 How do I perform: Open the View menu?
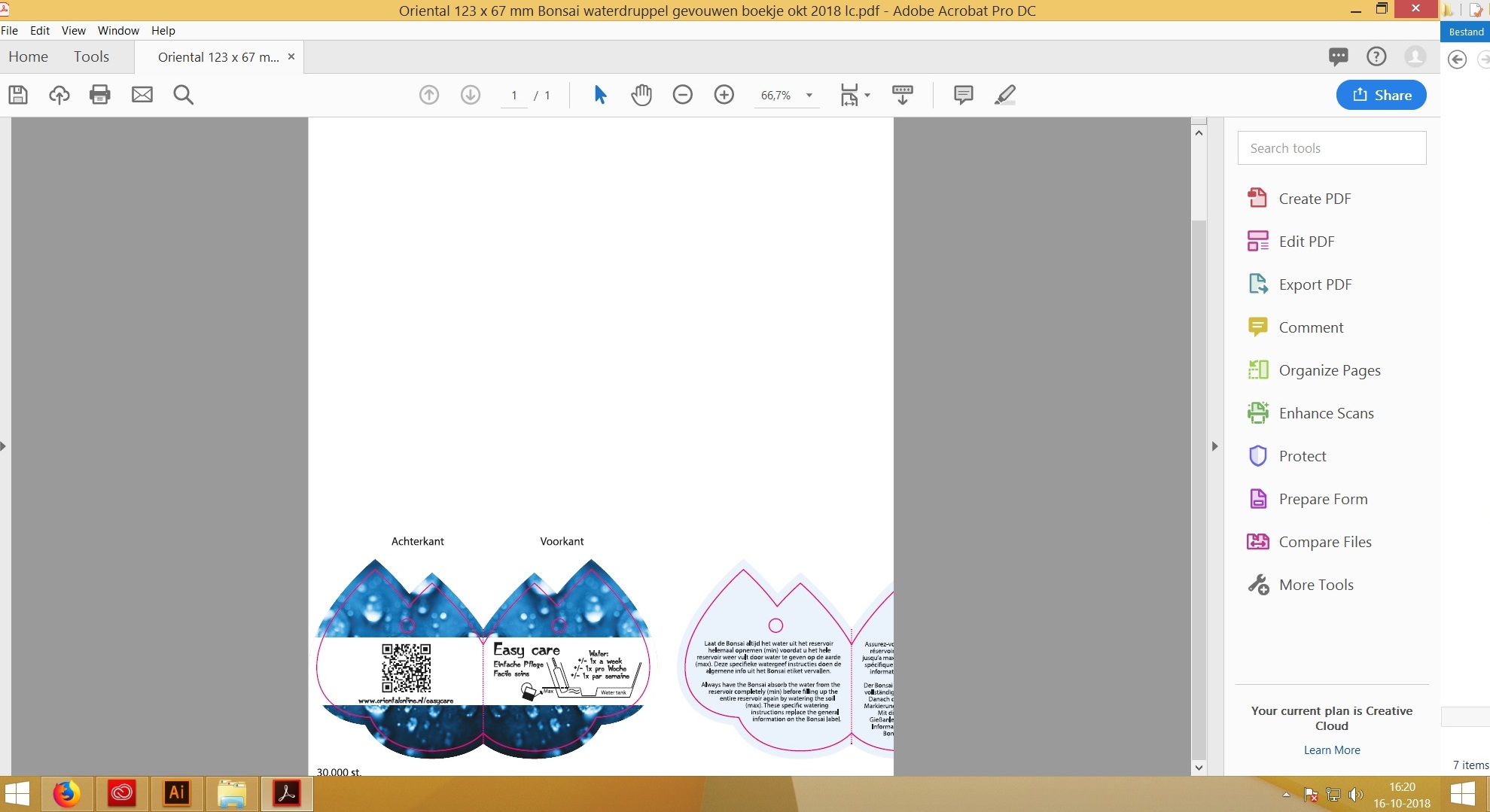[x=73, y=30]
